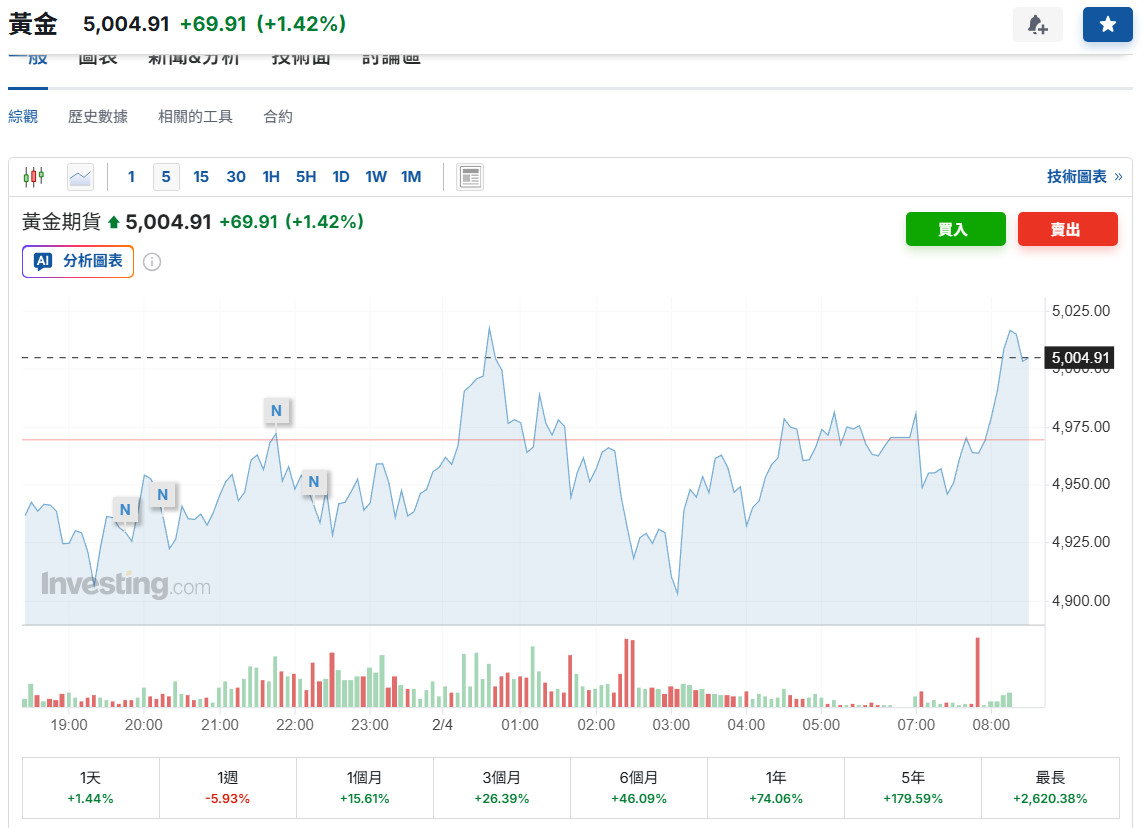Select the 1H chart interval
Screen dimensions: 1144x828
click(271, 177)
